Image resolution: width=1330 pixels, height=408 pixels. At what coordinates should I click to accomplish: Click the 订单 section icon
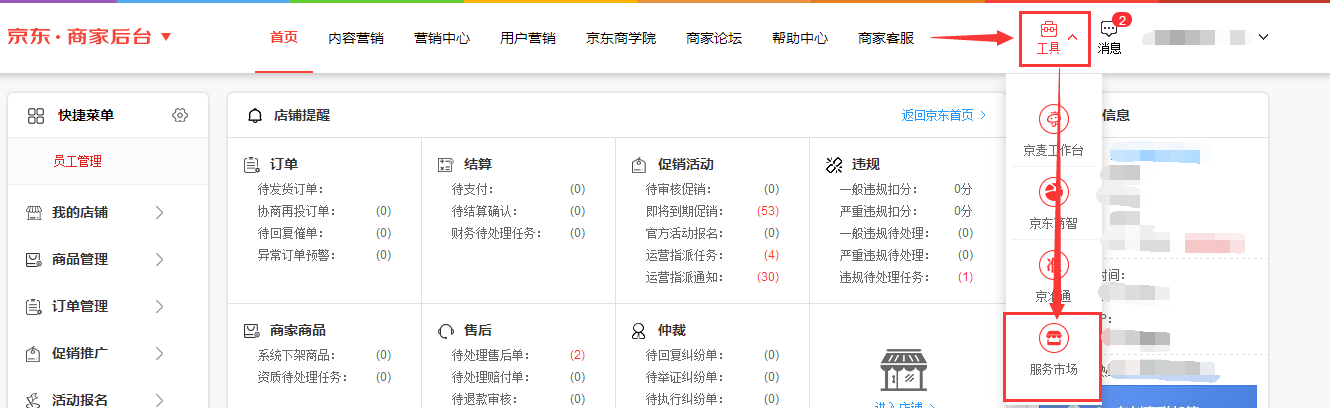pyautogui.click(x=252, y=164)
